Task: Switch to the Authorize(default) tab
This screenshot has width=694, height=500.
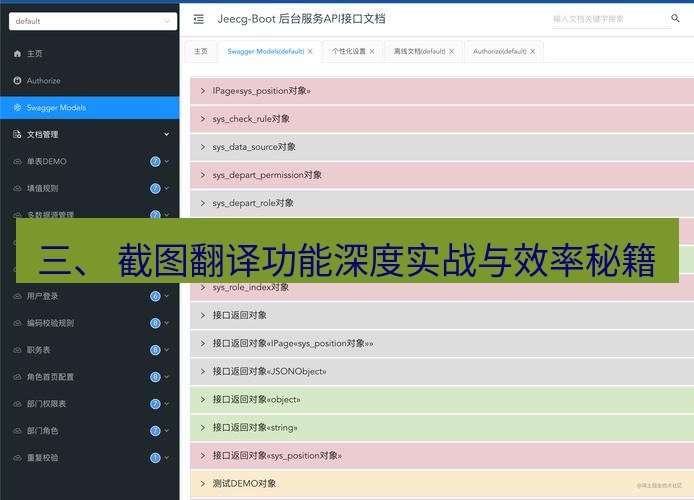Action: (x=500, y=51)
